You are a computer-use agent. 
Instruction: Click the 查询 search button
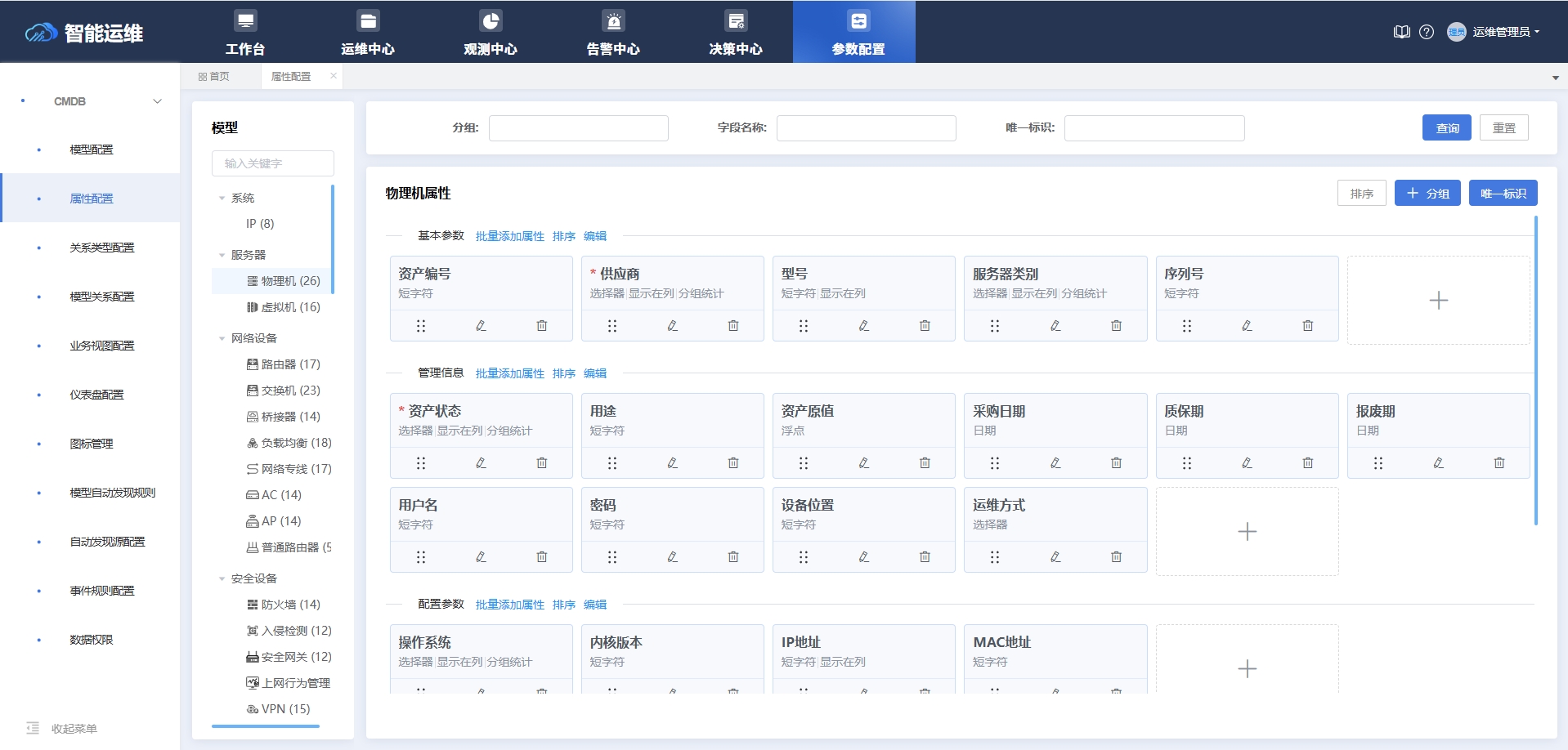pos(1445,127)
